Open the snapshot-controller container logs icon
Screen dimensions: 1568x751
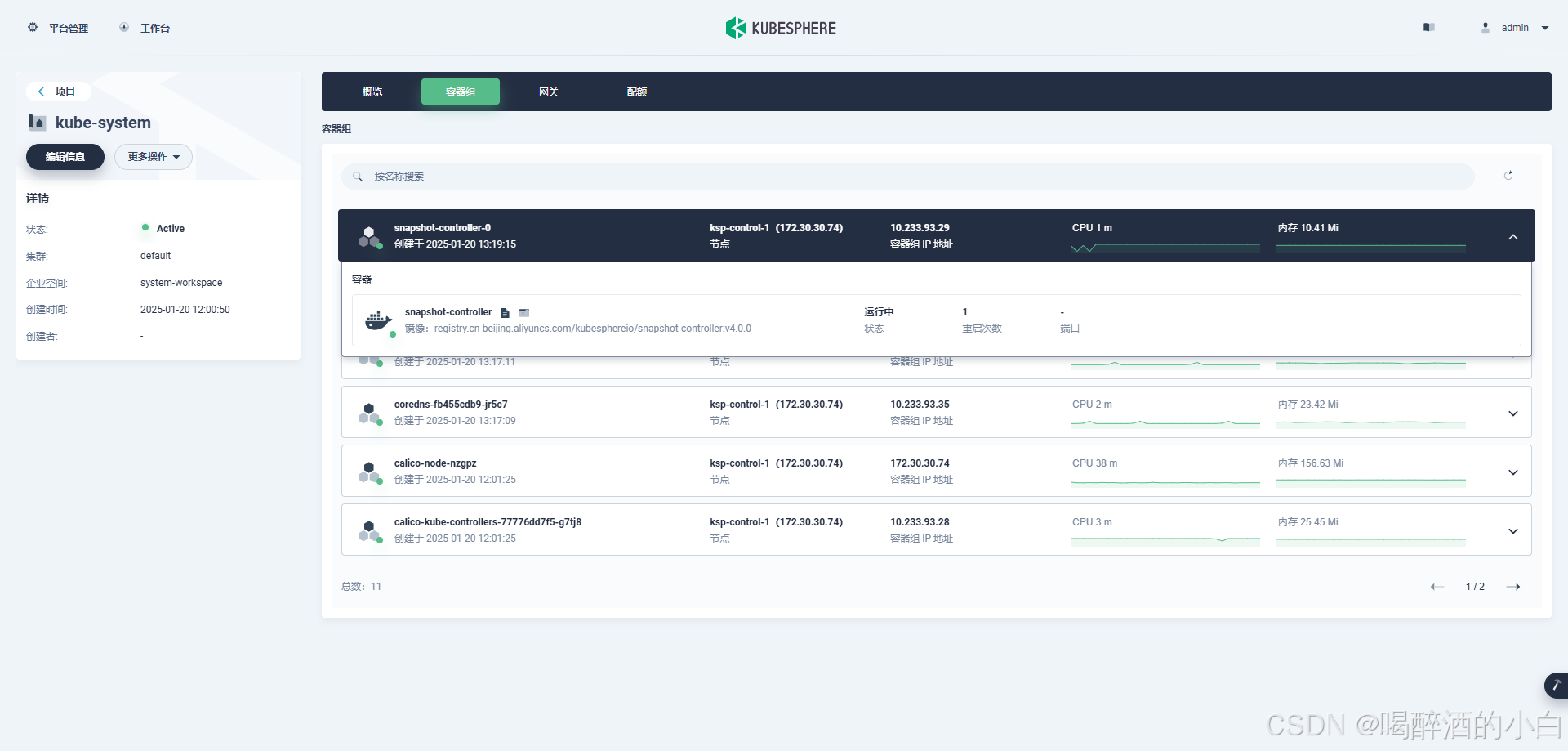point(505,313)
